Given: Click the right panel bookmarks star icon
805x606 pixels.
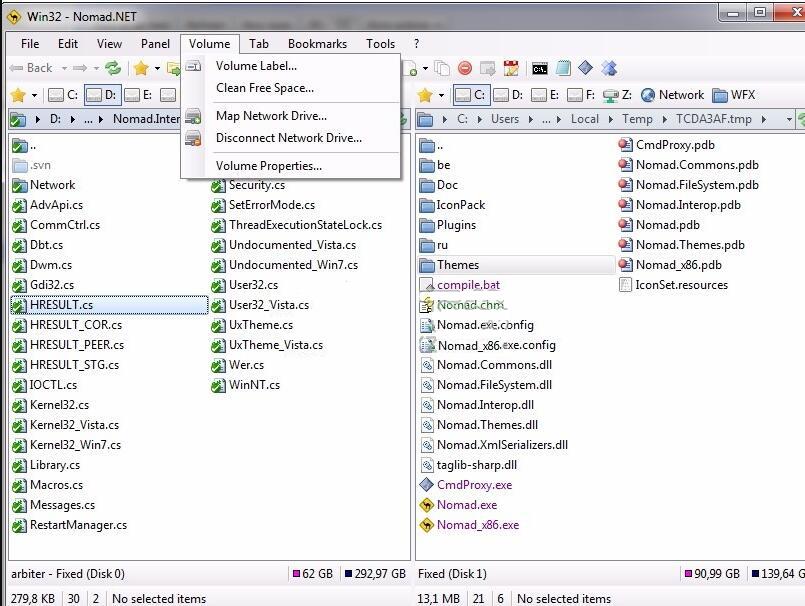Looking at the screenshot, I should click(x=425, y=95).
